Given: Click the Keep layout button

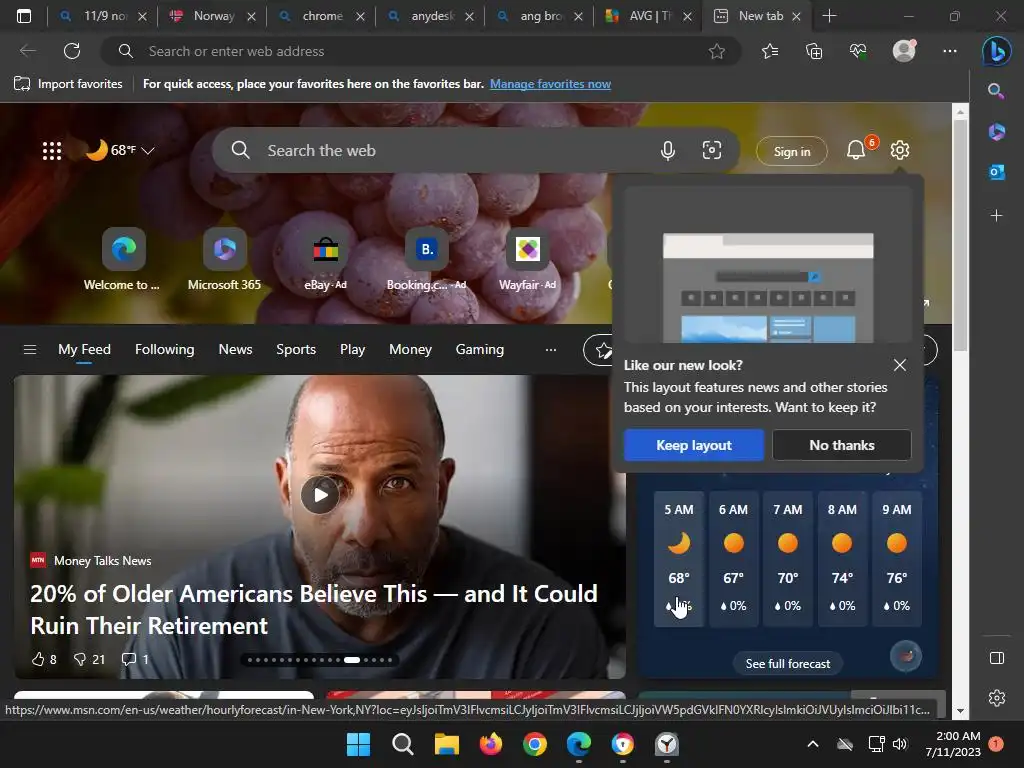Looking at the screenshot, I should (x=694, y=445).
